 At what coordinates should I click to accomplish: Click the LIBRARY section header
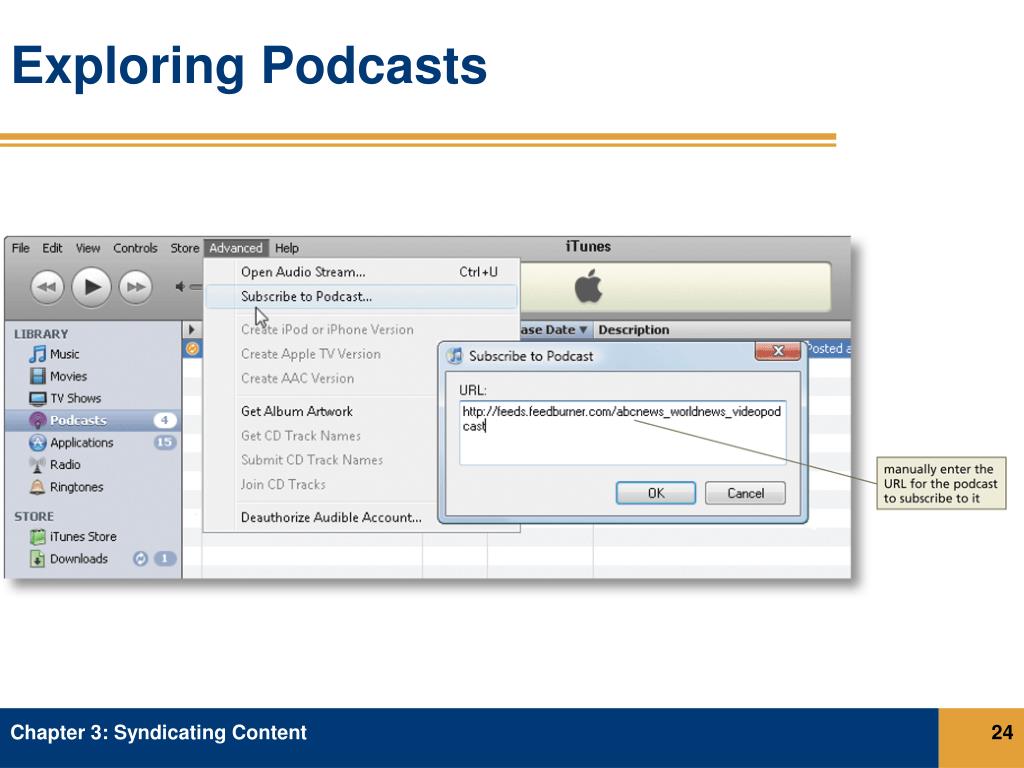pyautogui.click(x=41, y=334)
